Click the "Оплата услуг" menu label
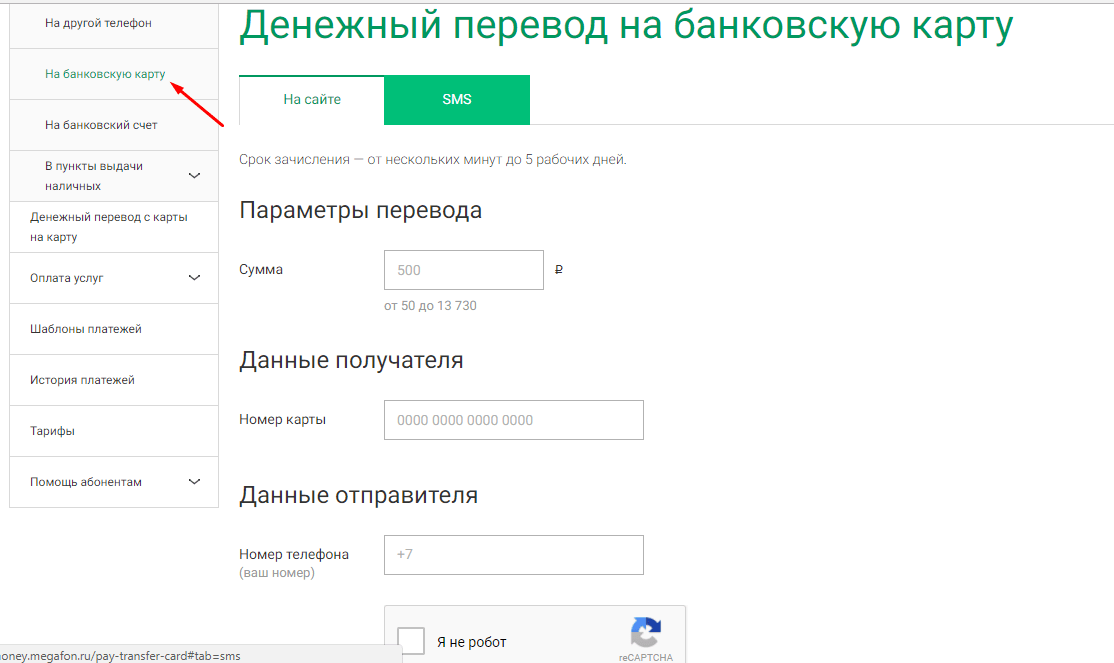Viewport: 1114px width, 663px height. [x=67, y=278]
